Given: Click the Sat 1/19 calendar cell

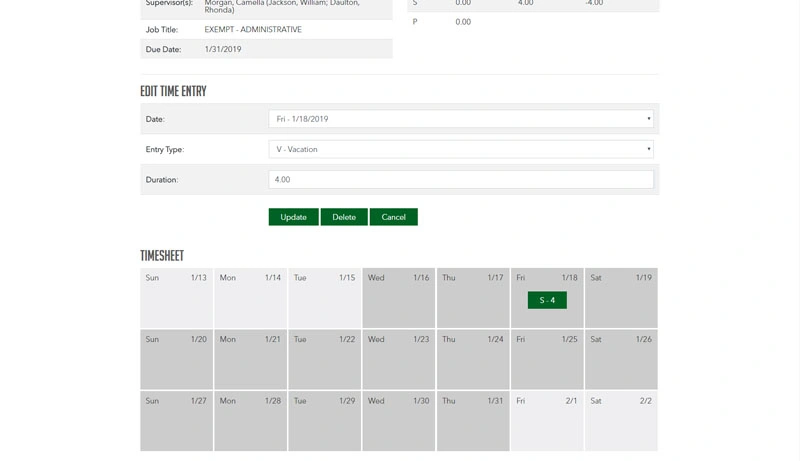Looking at the screenshot, I should click(621, 298).
